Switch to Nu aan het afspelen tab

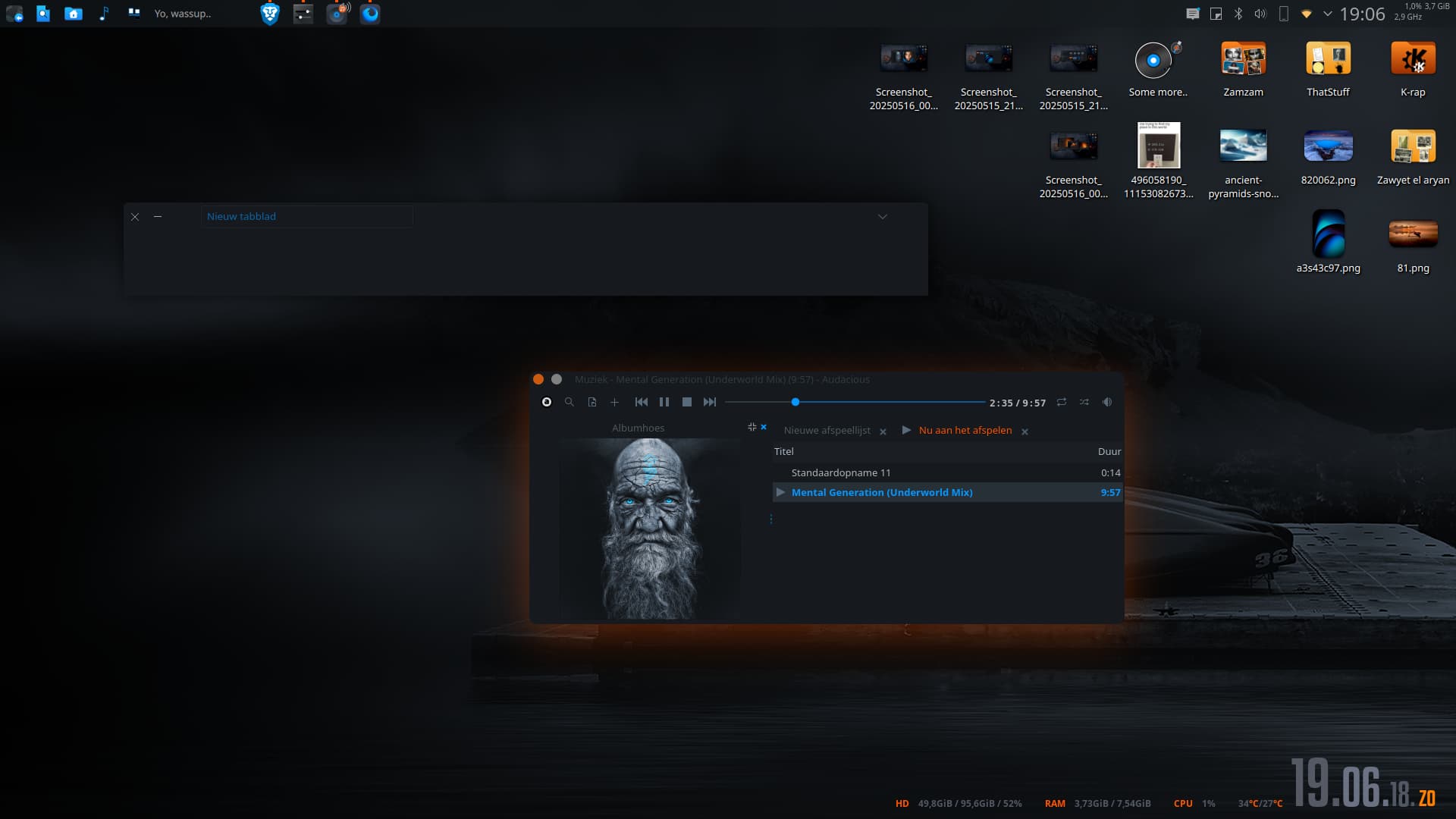(965, 430)
